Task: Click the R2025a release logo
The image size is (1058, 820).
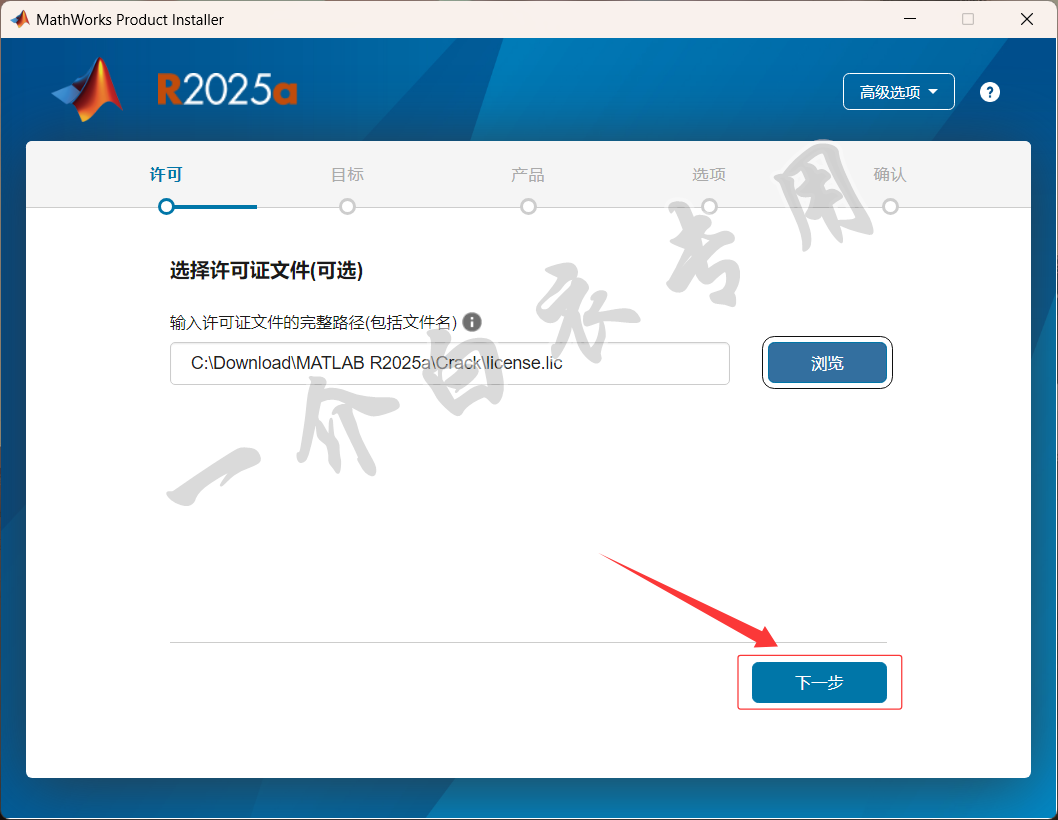Action: coord(227,90)
